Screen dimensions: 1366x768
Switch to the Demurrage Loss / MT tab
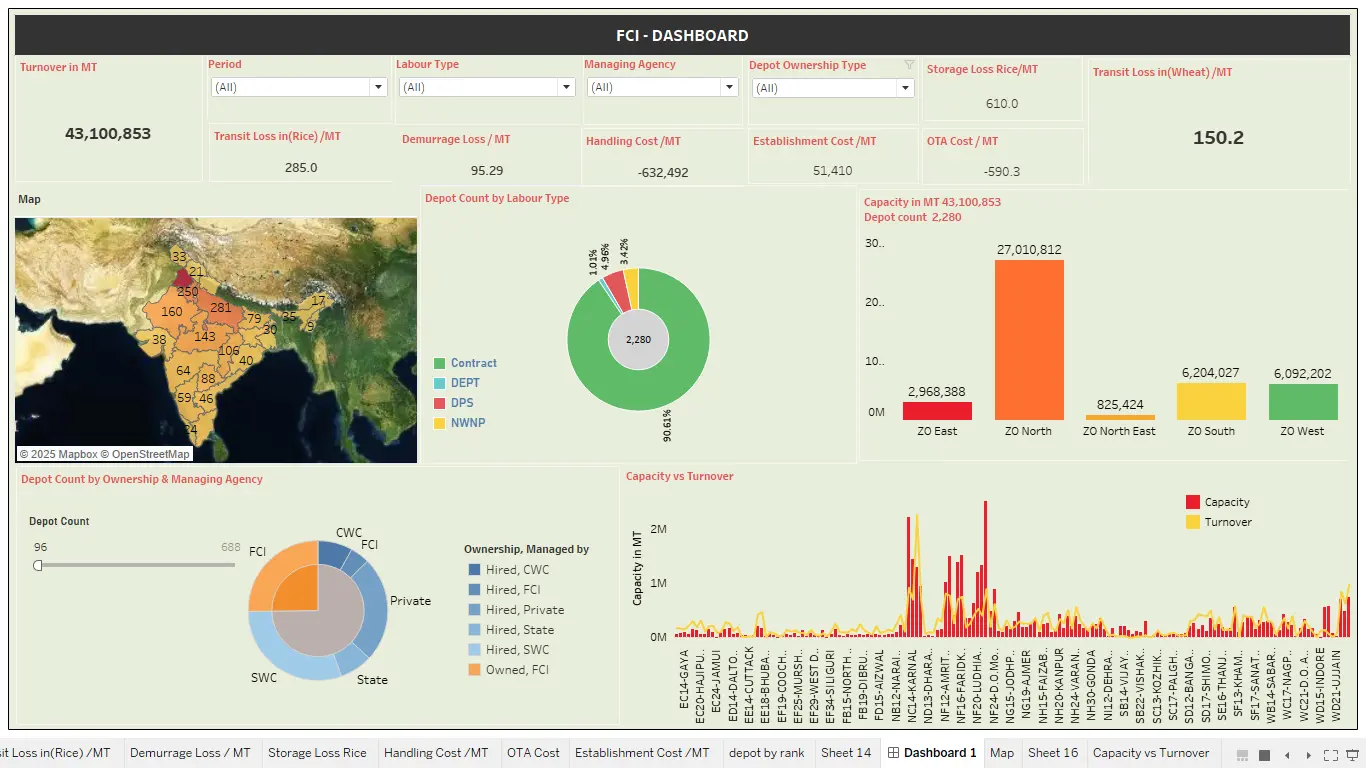[190, 753]
